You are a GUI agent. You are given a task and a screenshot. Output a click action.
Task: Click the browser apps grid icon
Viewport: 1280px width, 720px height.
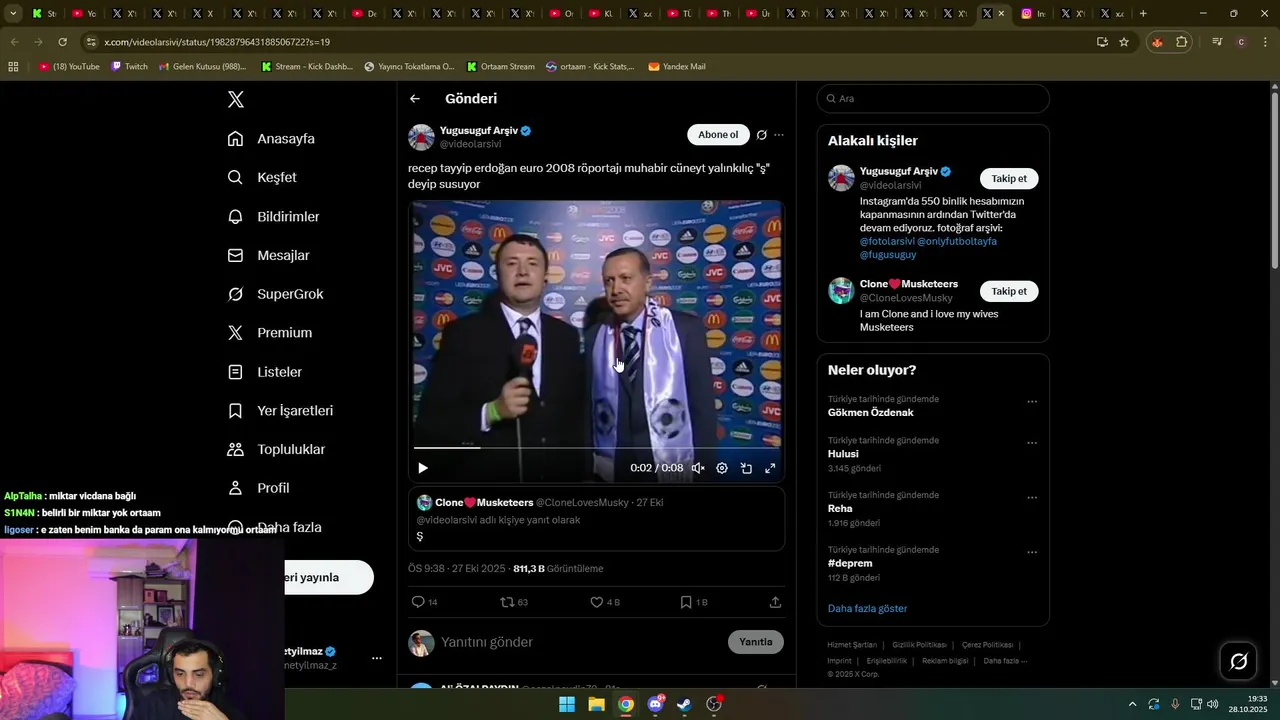point(13,67)
